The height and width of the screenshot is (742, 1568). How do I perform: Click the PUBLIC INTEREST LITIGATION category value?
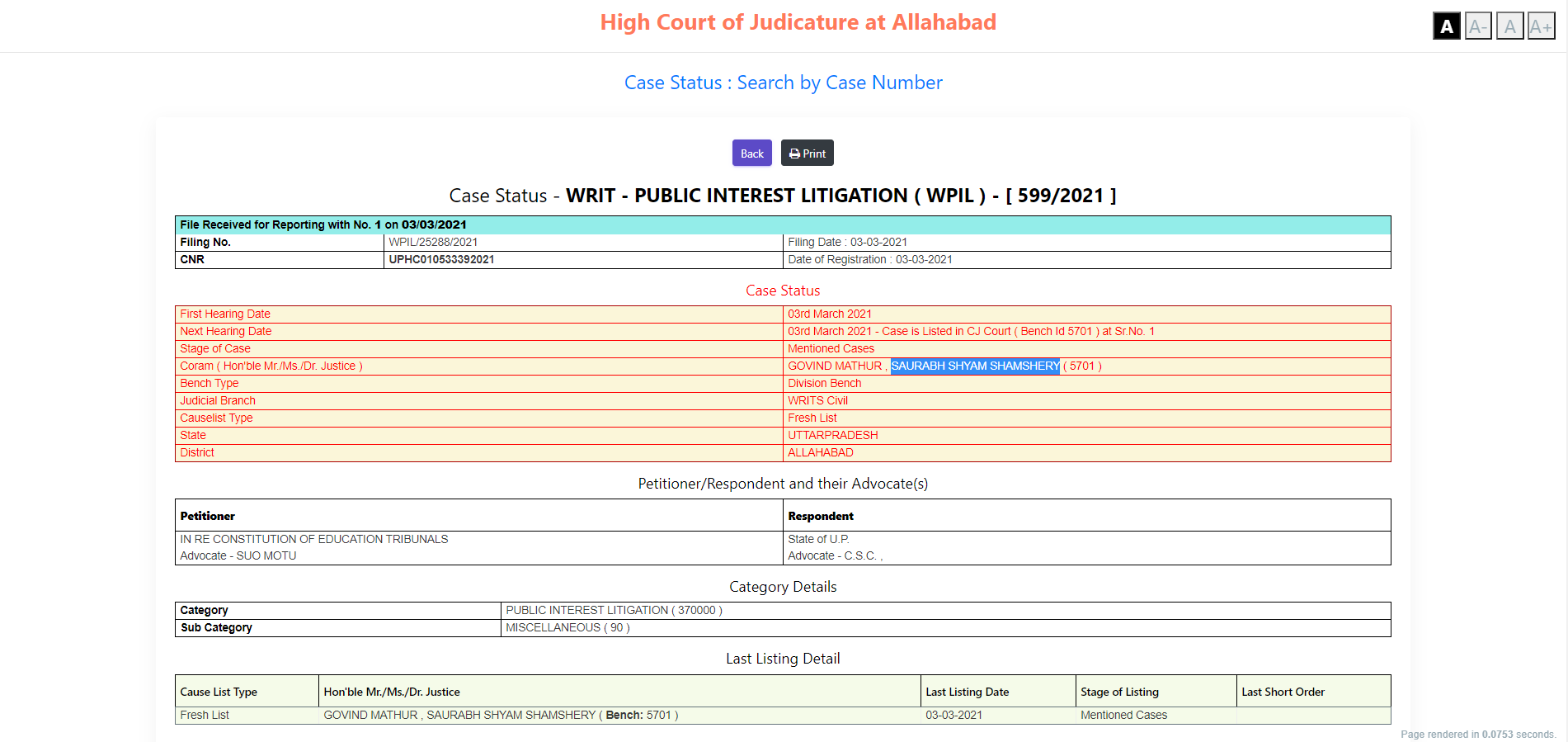click(613, 610)
